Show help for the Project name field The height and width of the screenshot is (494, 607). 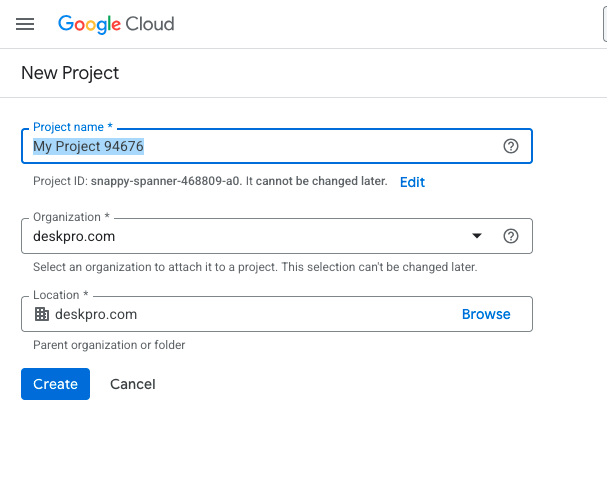511,146
